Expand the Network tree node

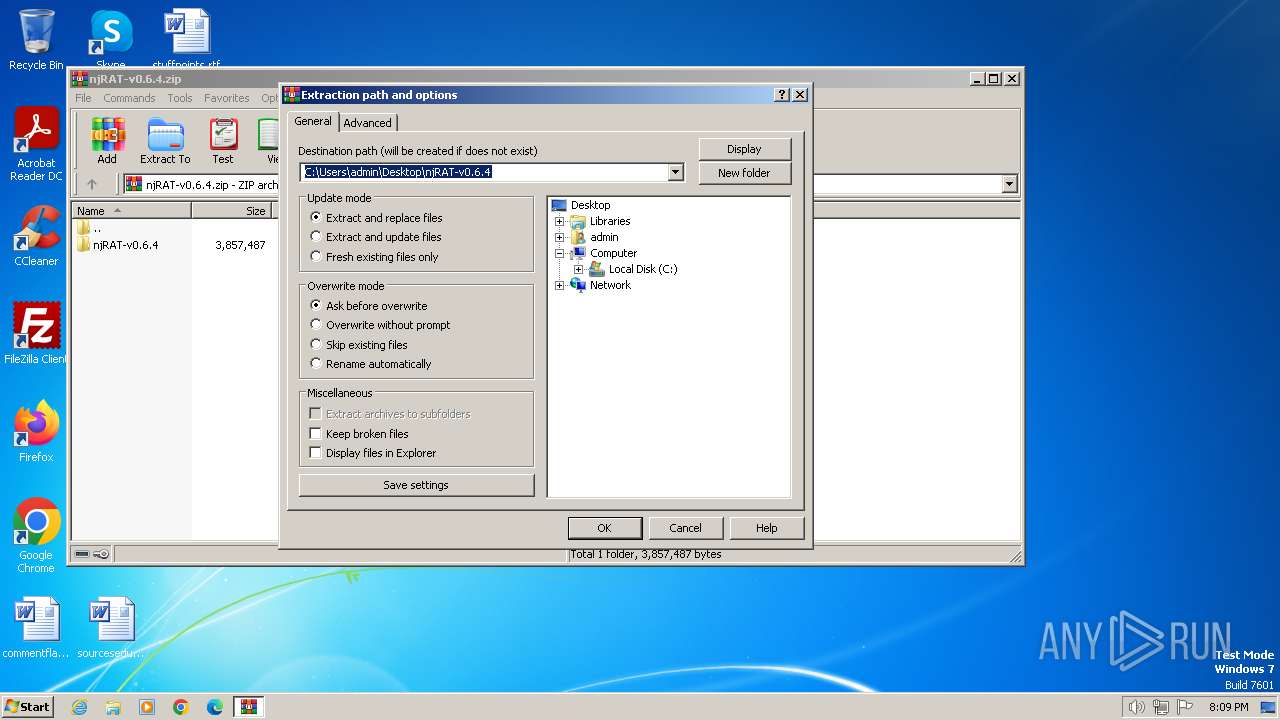click(560, 285)
